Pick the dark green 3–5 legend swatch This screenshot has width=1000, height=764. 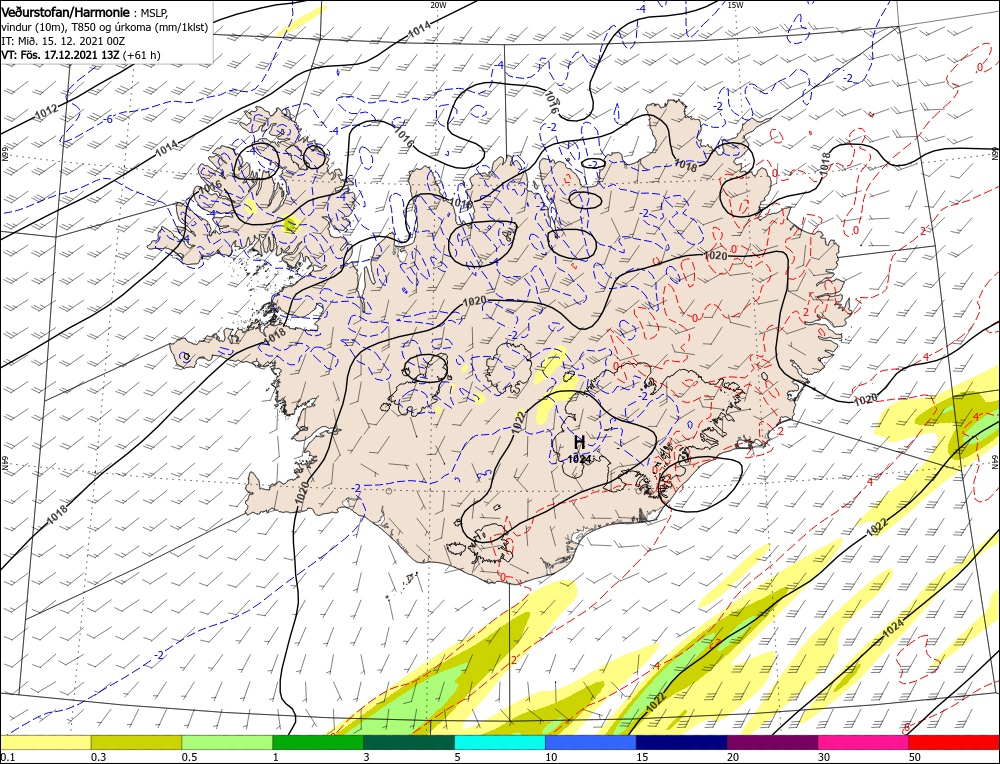(x=409, y=742)
